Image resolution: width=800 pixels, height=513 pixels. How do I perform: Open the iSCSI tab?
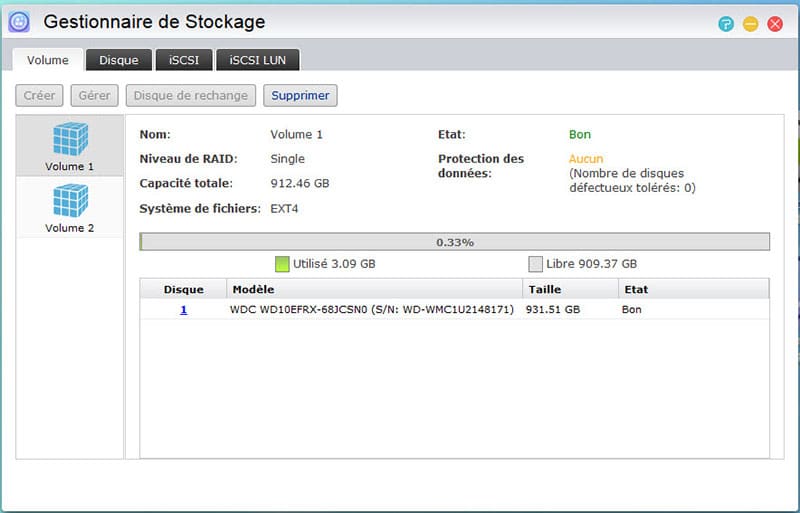point(183,60)
